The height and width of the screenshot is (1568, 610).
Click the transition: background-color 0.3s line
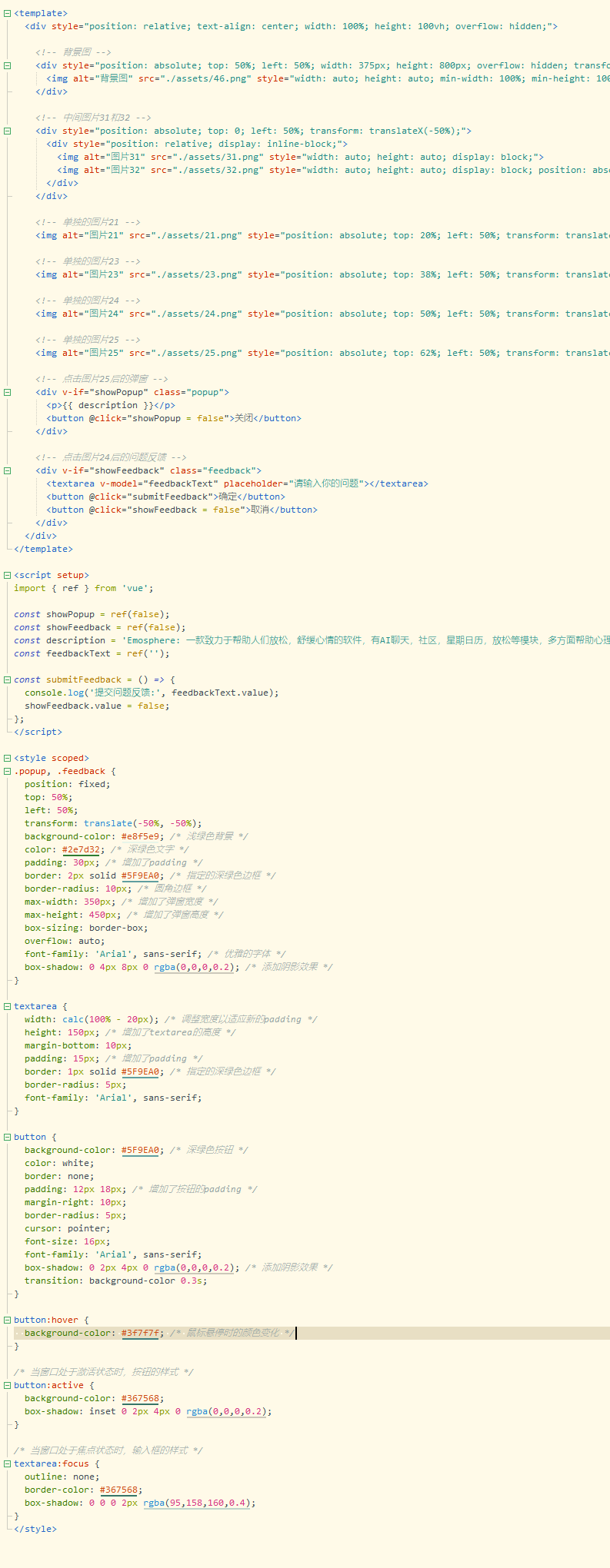pos(116,1281)
